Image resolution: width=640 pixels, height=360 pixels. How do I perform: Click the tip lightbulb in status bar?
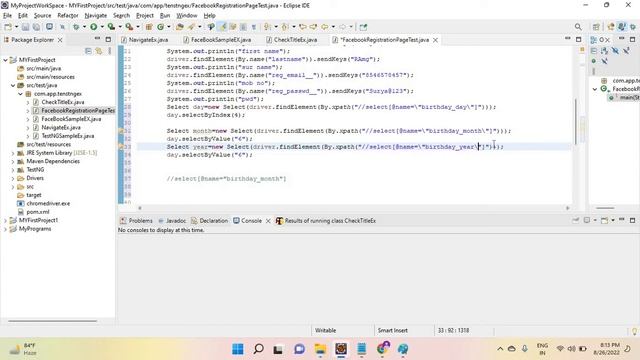635,331
